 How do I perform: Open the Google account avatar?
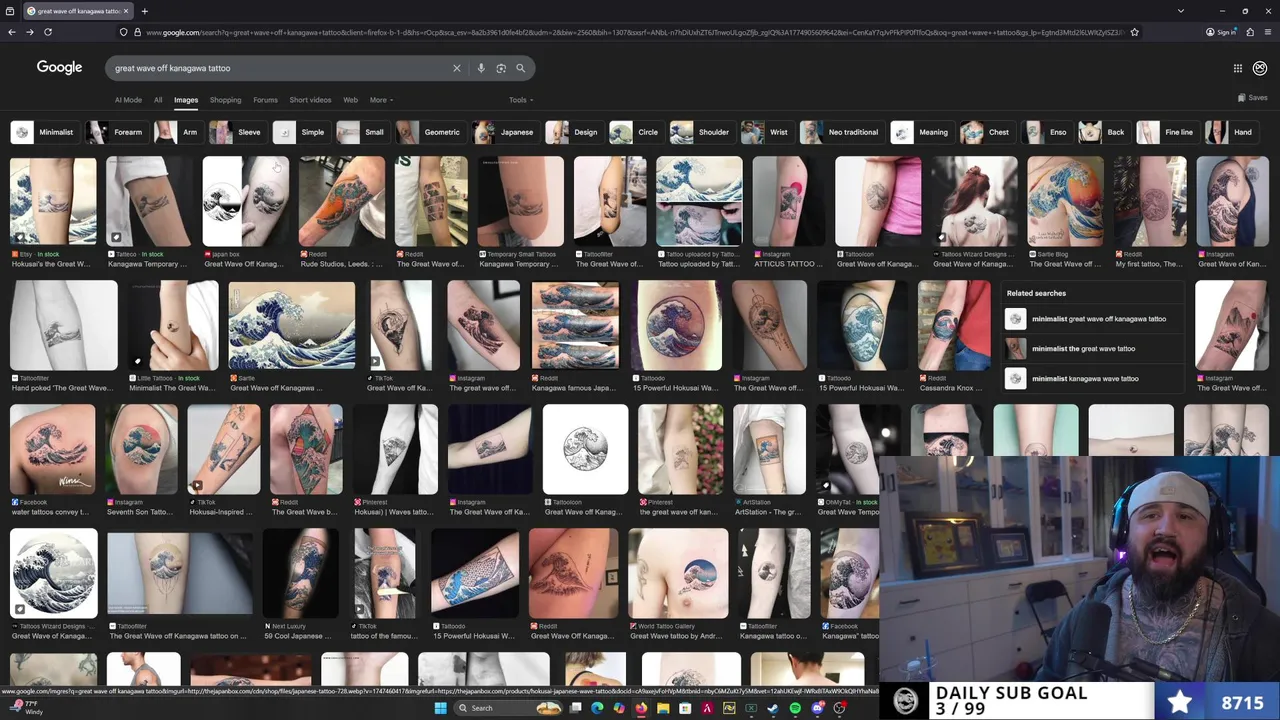point(1260,68)
